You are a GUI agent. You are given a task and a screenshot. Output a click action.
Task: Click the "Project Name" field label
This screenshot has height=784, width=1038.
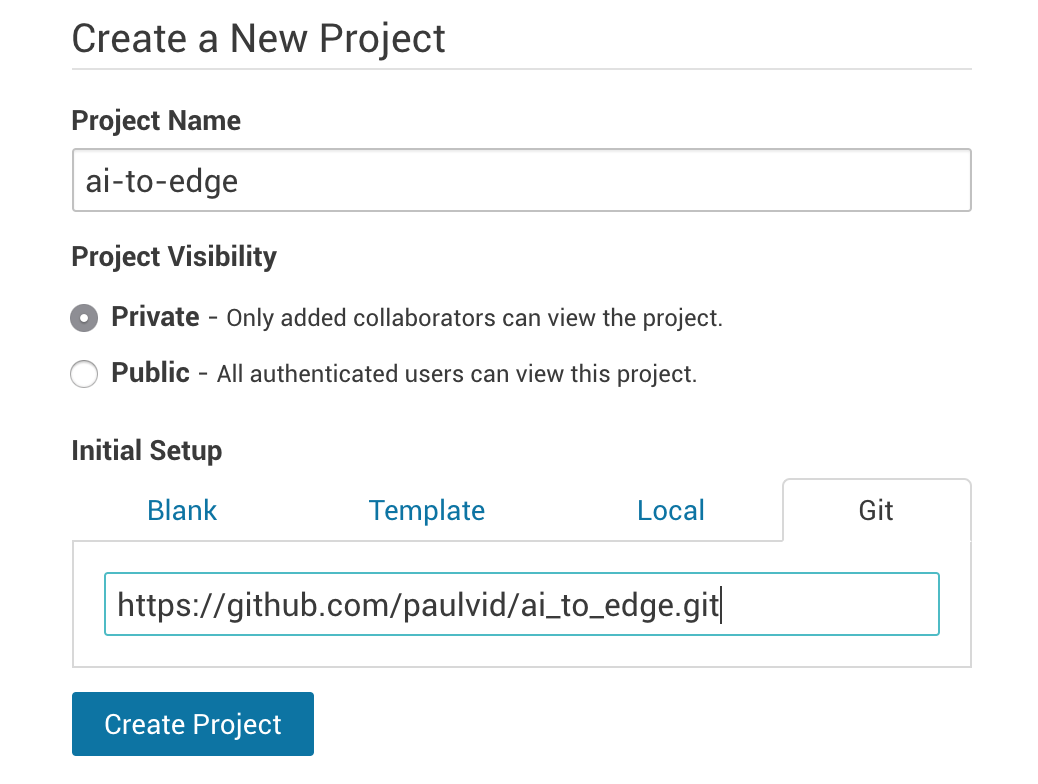pyautogui.click(x=156, y=121)
